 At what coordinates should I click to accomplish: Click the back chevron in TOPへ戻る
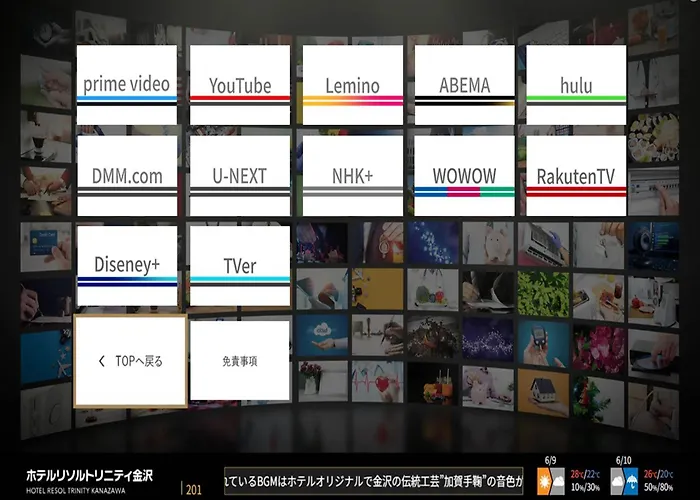coord(102,361)
